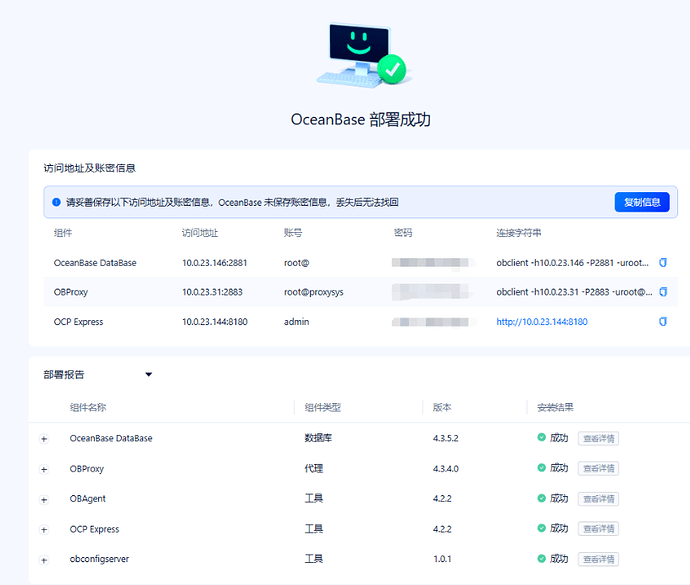Click the success icon for obconfigserver

pyautogui.click(x=542, y=558)
